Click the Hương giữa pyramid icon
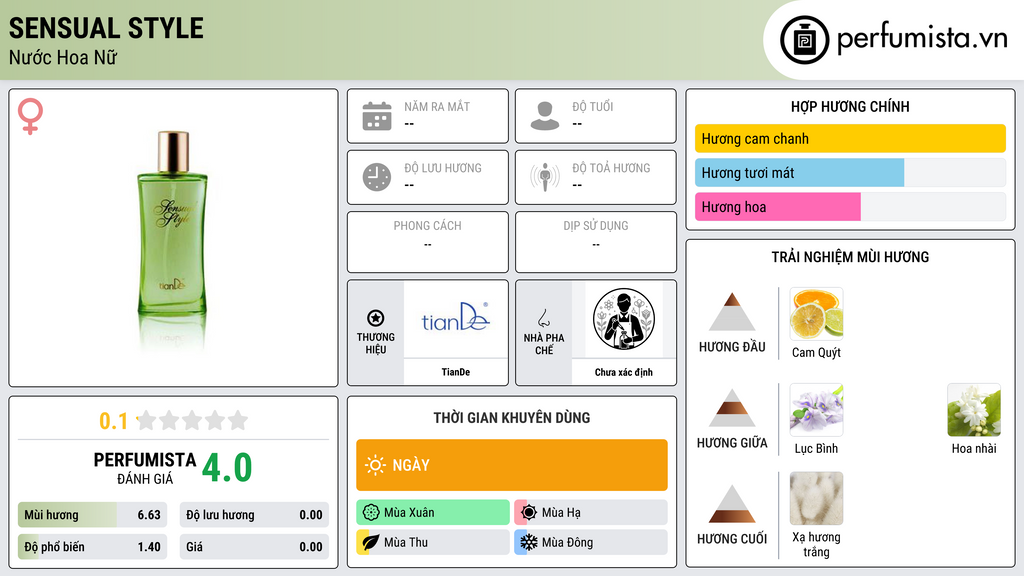Image resolution: width=1024 pixels, height=576 pixels. pyautogui.click(x=732, y=408)
